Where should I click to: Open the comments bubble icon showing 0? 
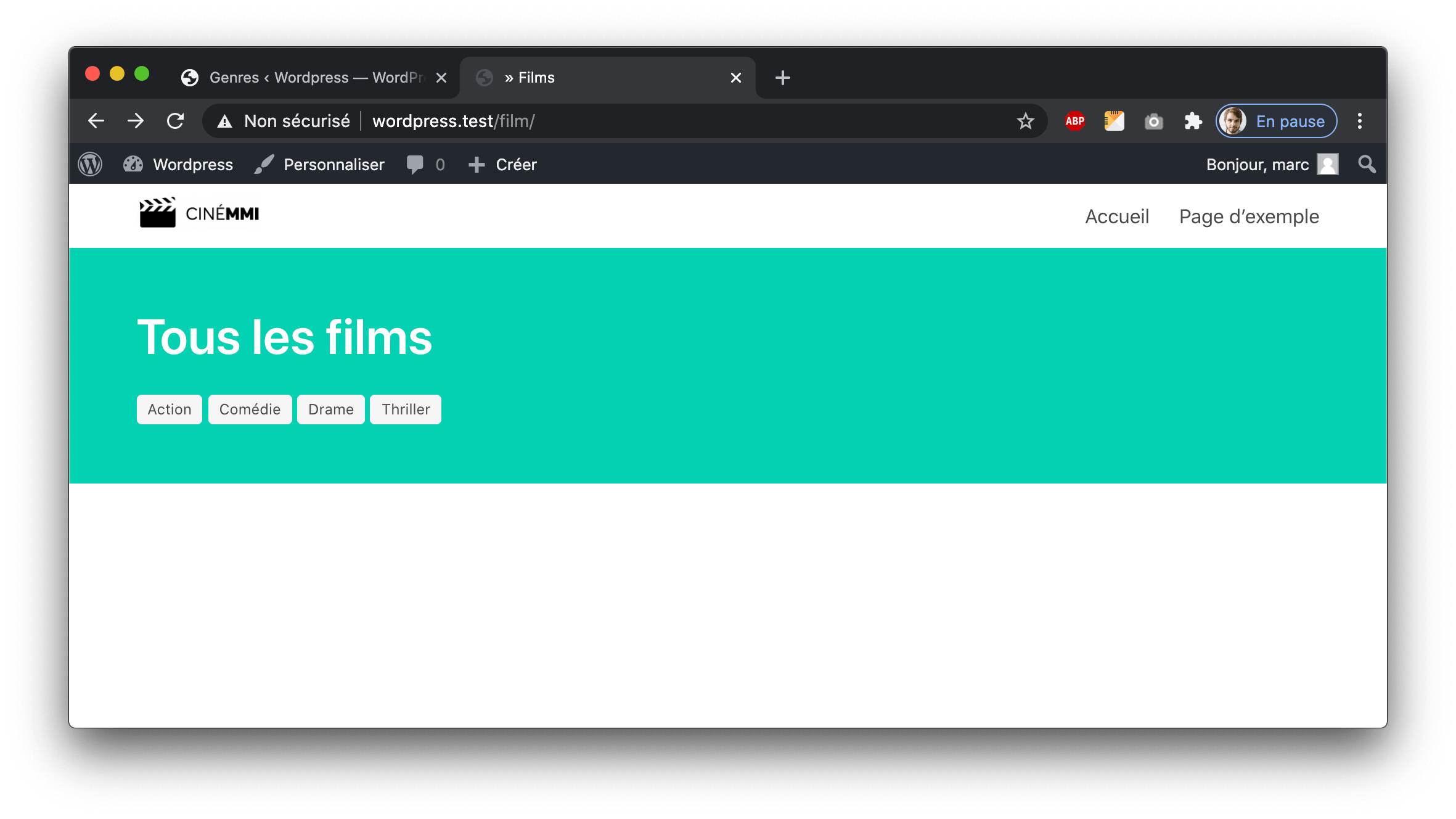pyautogui.click(x=415, y=164)
